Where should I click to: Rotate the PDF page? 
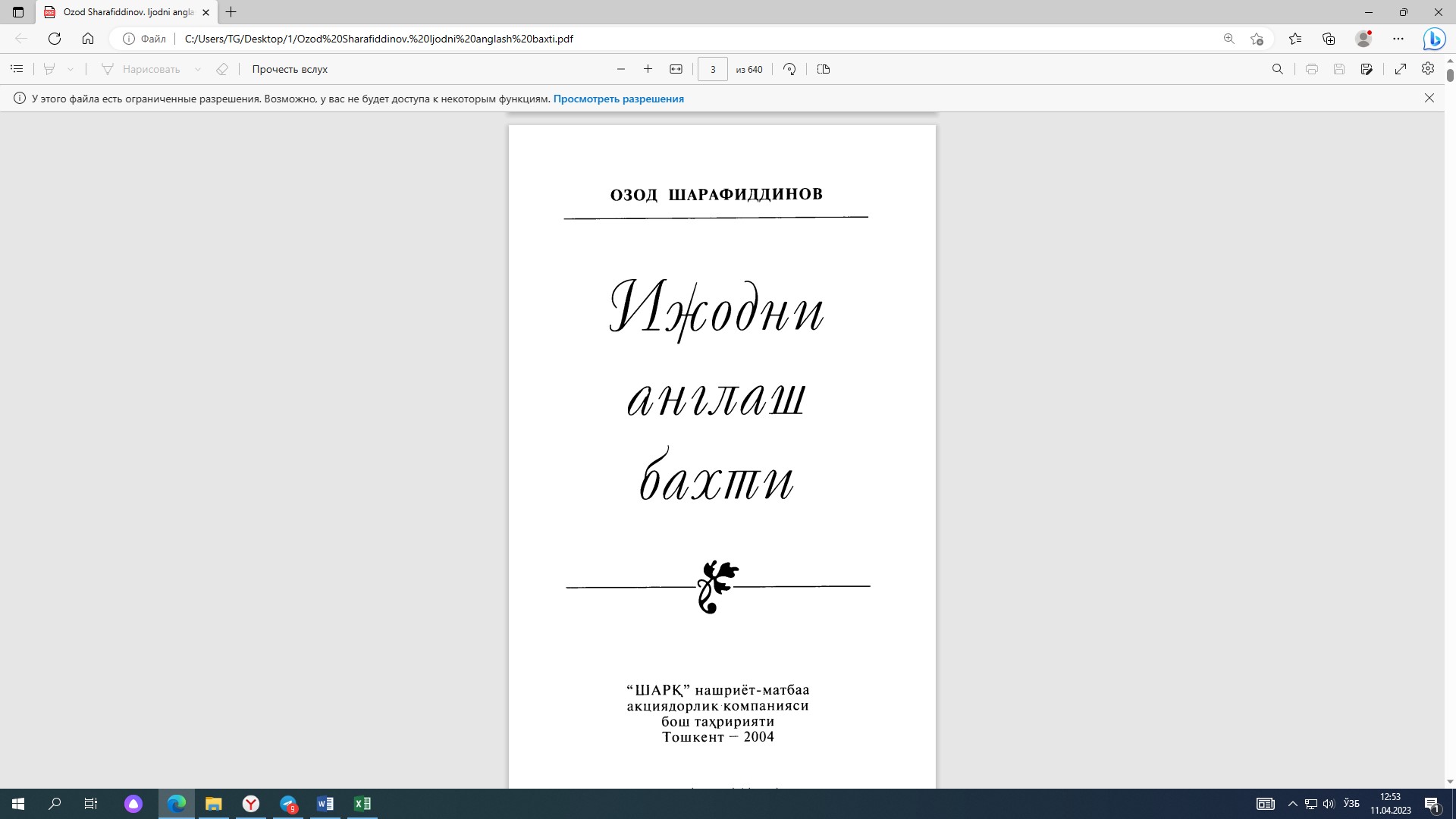coord(789,69)
